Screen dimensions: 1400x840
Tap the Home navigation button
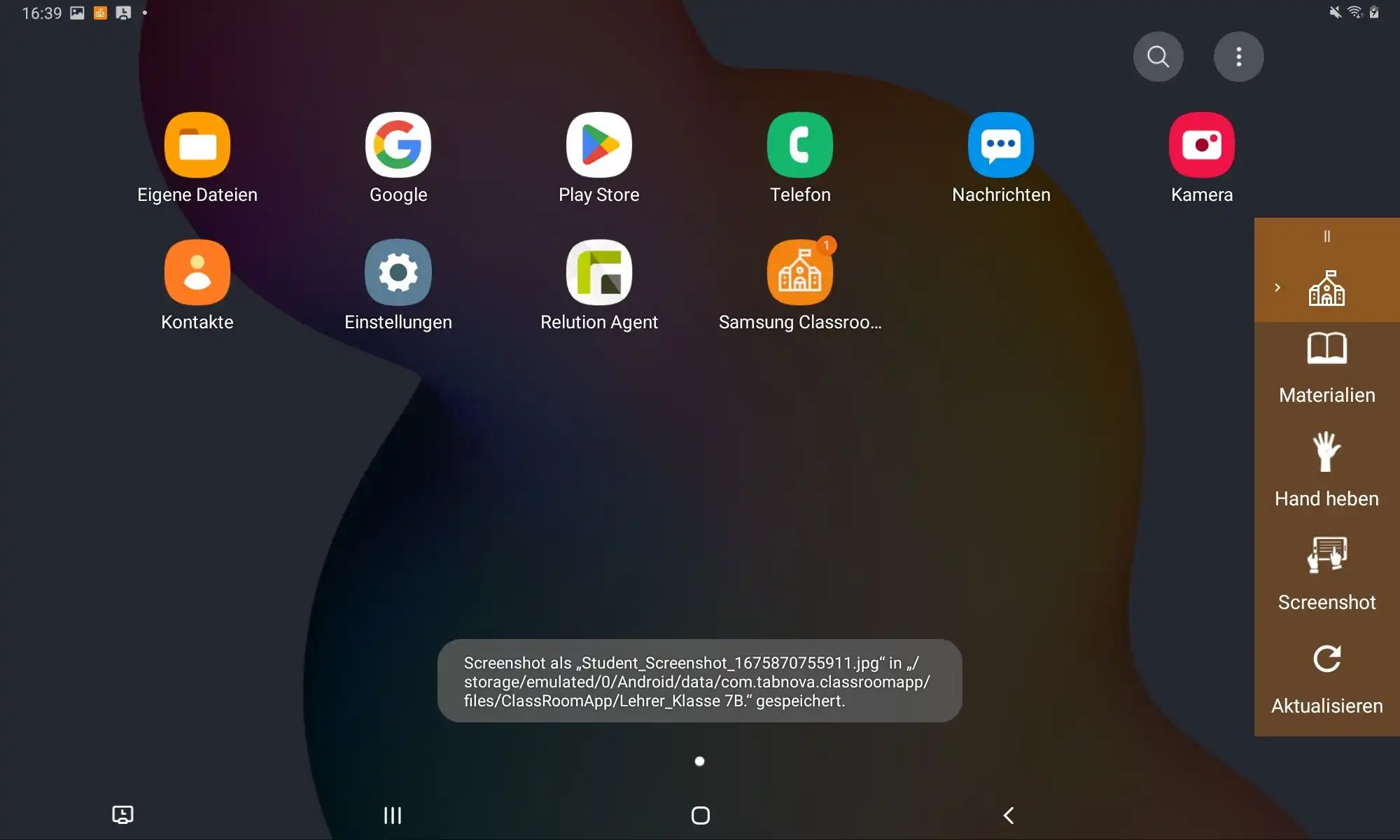(x=700, y=815)
